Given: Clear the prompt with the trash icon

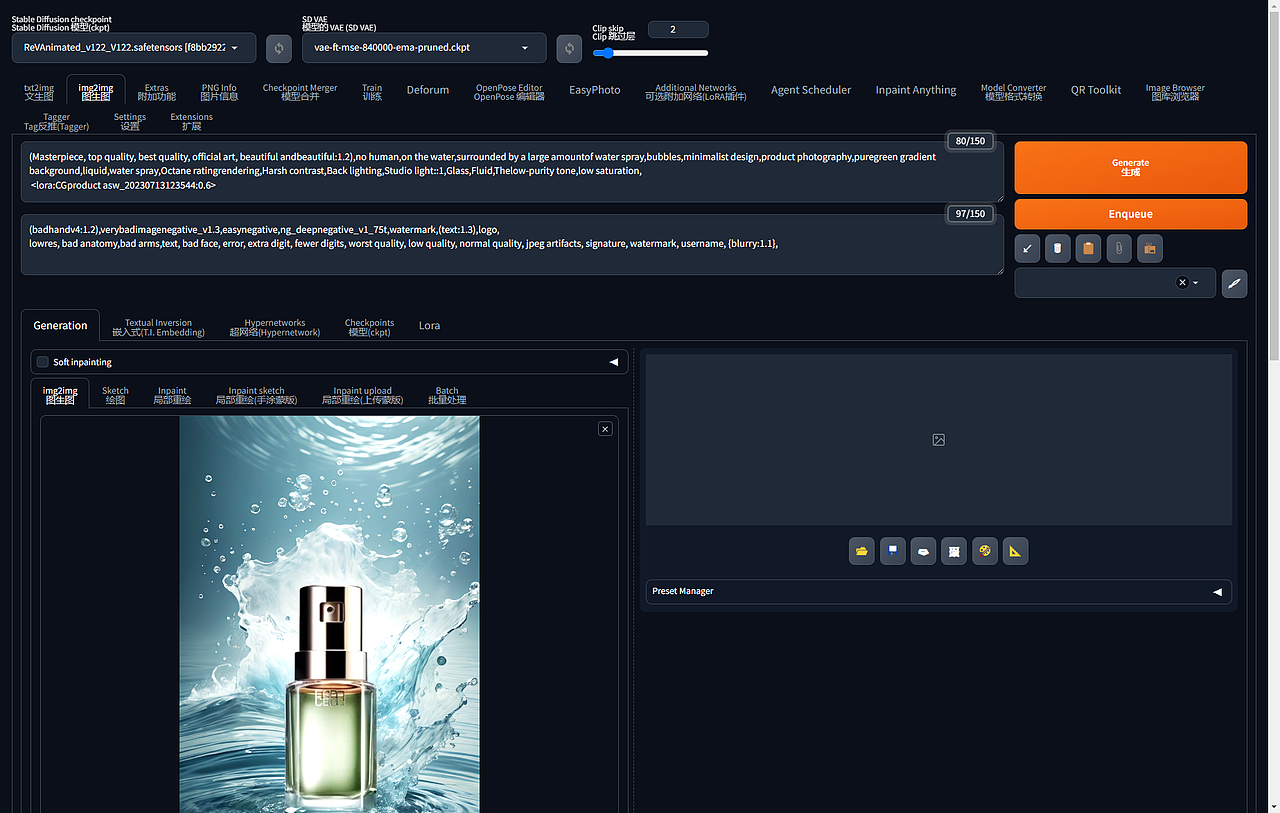Looking at the screenshot, I should pyautogui.click(x=1058, y=248).
